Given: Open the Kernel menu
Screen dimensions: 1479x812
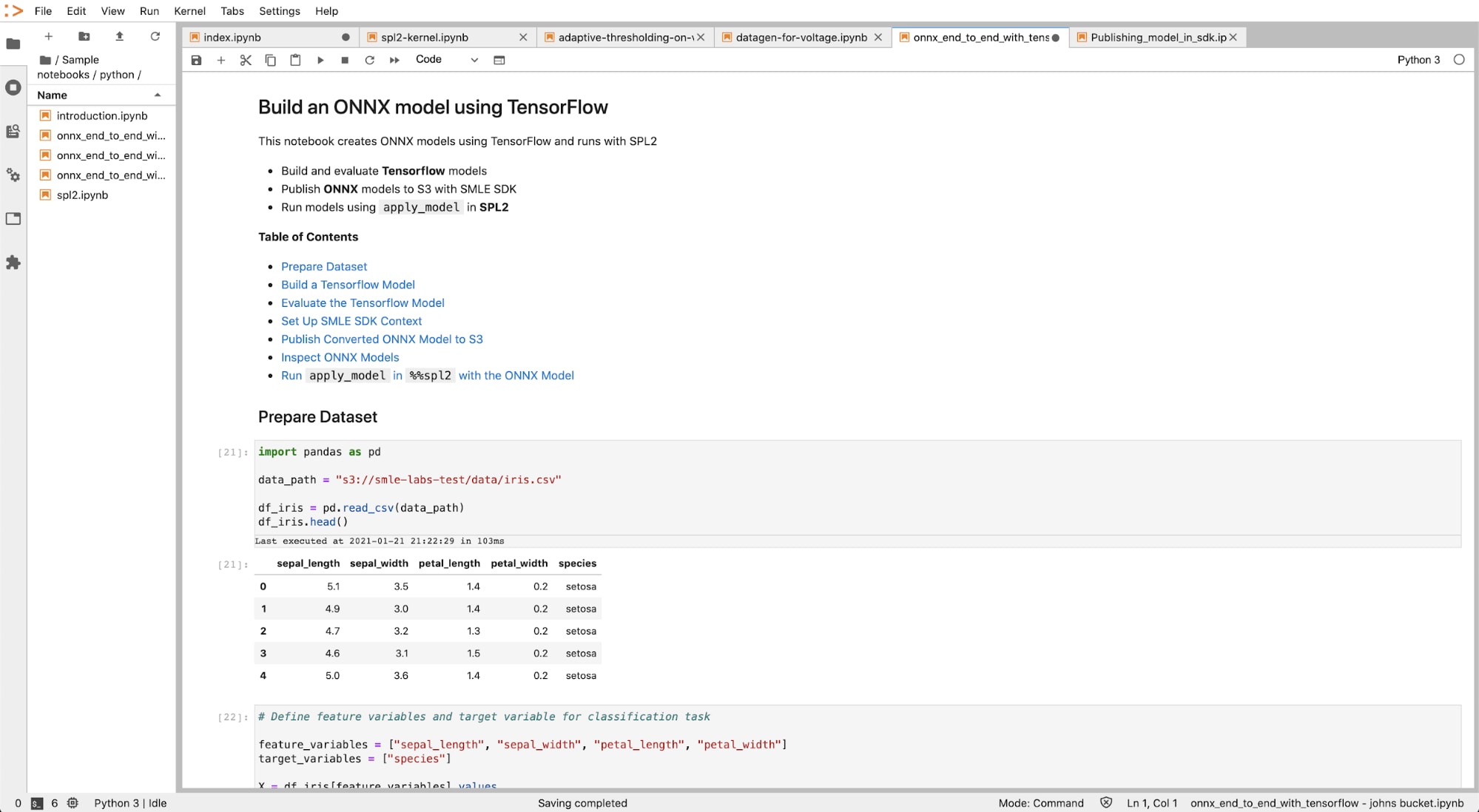Looking at the screenshot, I should tap(189, 11).
